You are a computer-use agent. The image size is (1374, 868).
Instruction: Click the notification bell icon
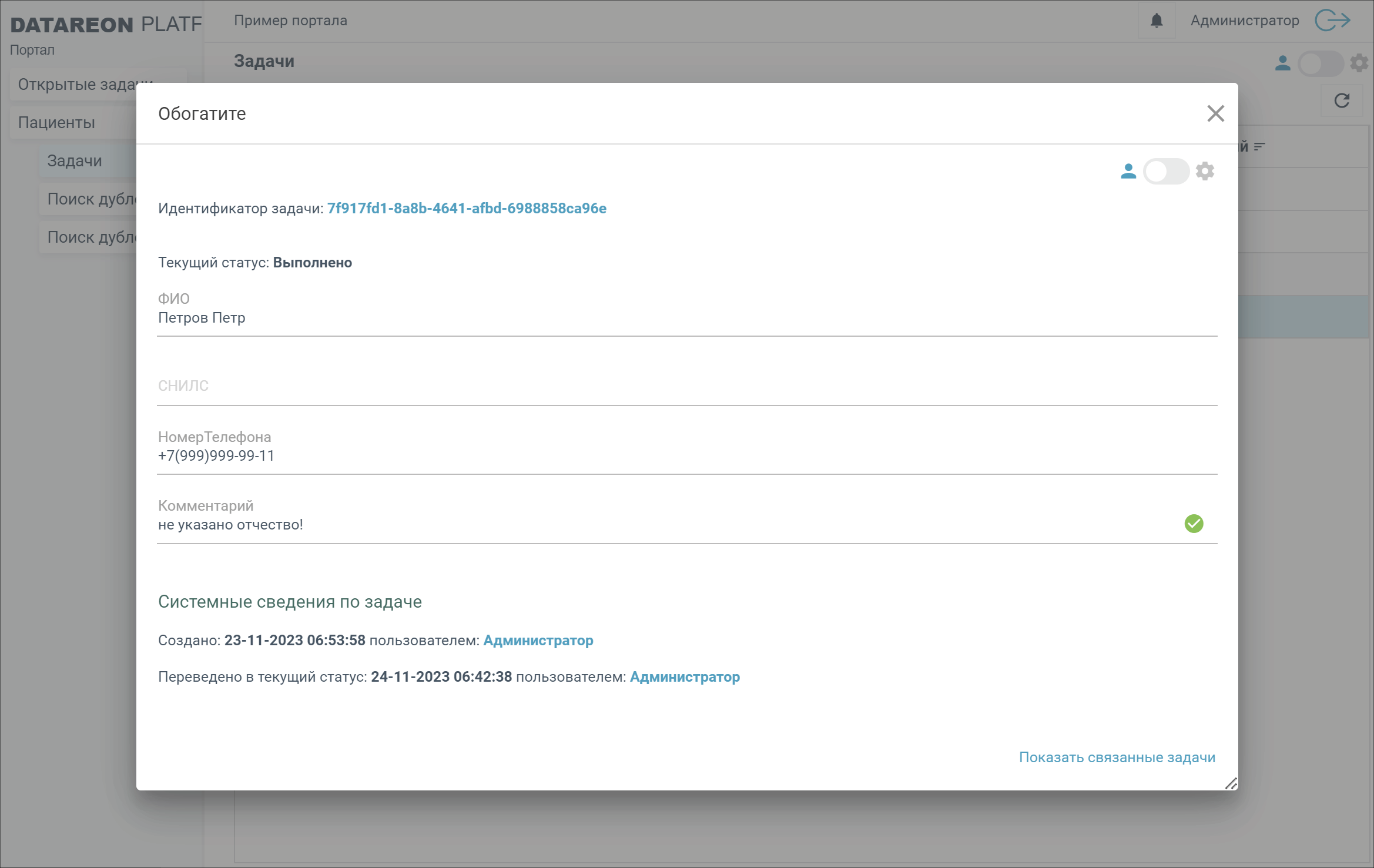pyautogui.click(x=1156, y=21)
